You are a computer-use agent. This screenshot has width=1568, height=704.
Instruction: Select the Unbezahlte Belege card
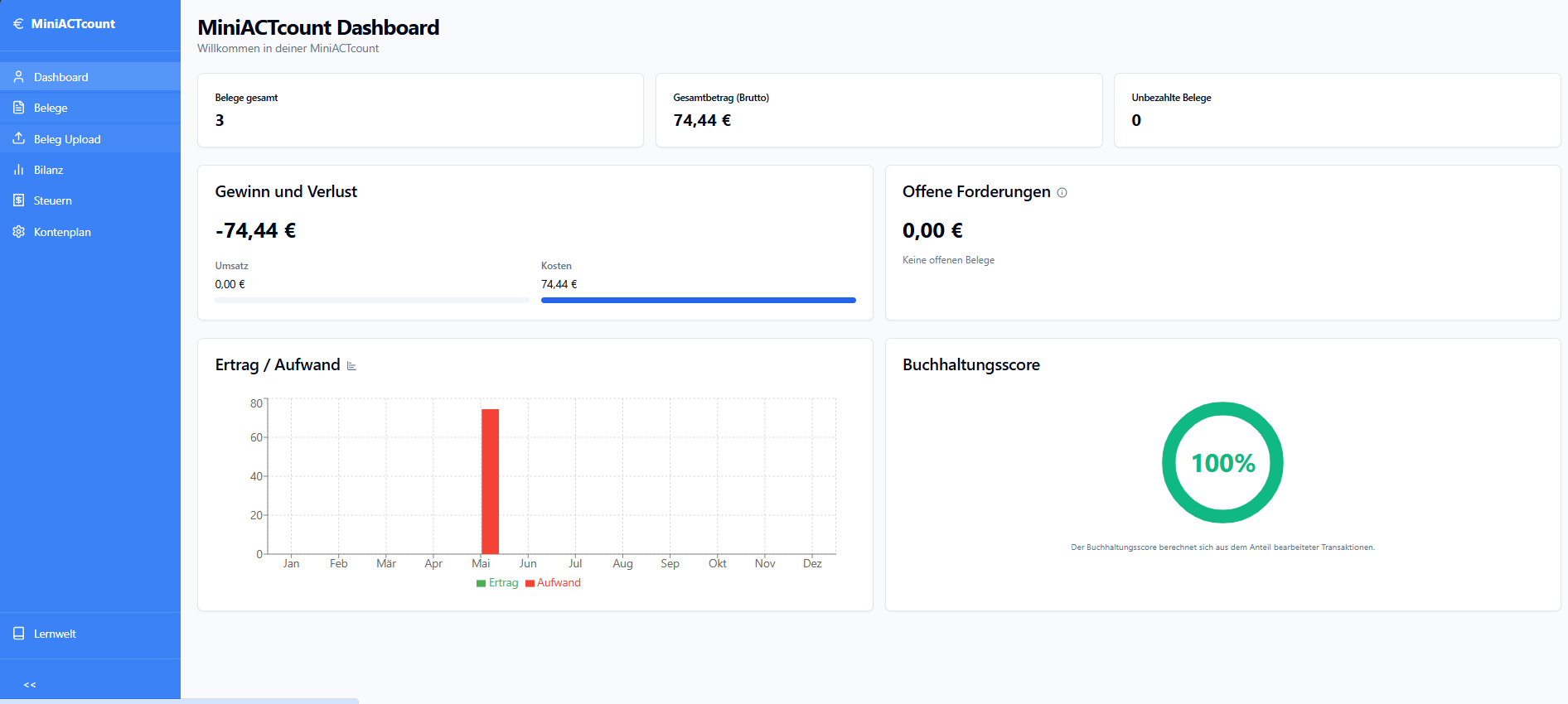(1337, 110)
